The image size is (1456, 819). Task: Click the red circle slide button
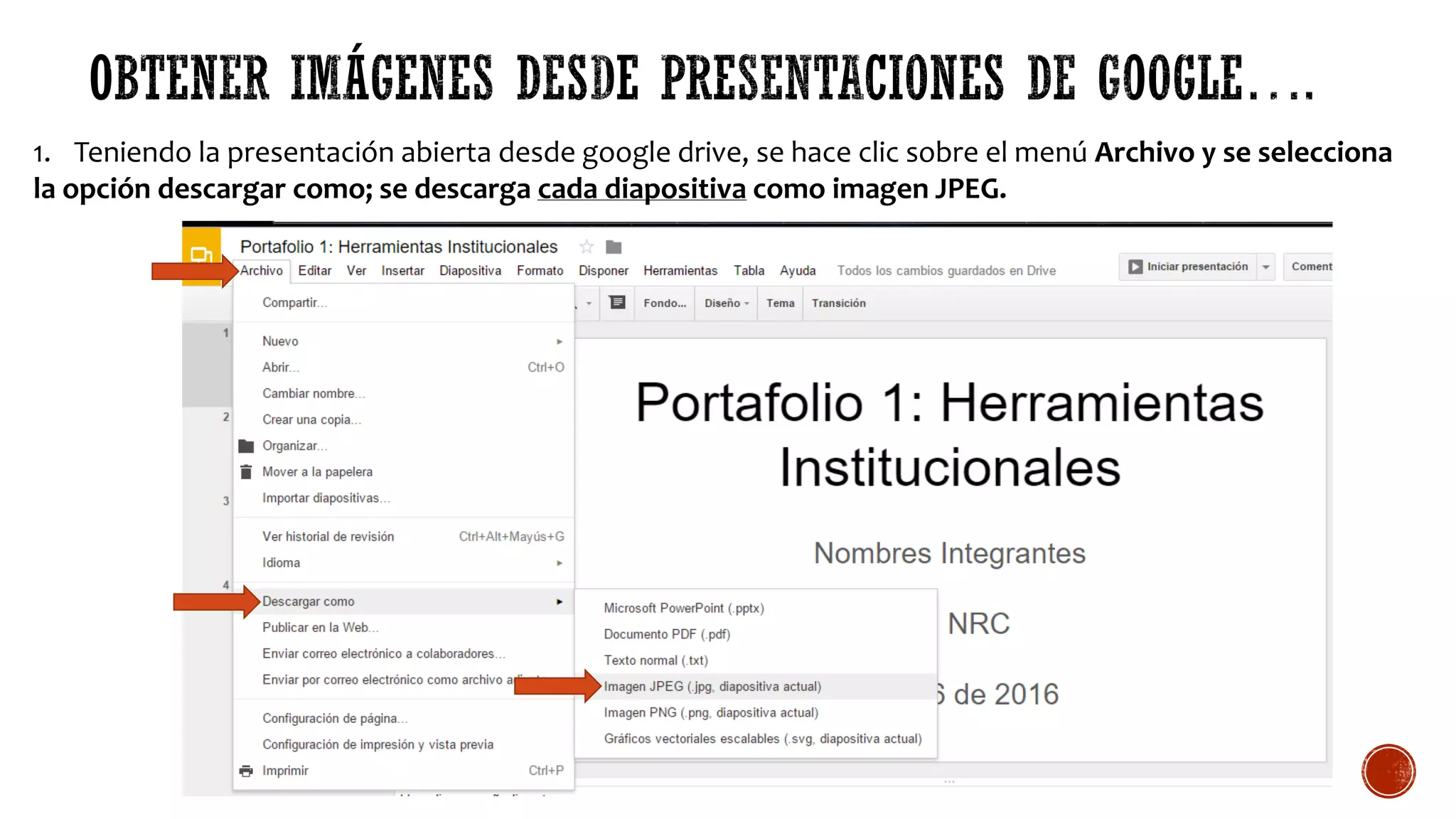[x=1388, y=771]
